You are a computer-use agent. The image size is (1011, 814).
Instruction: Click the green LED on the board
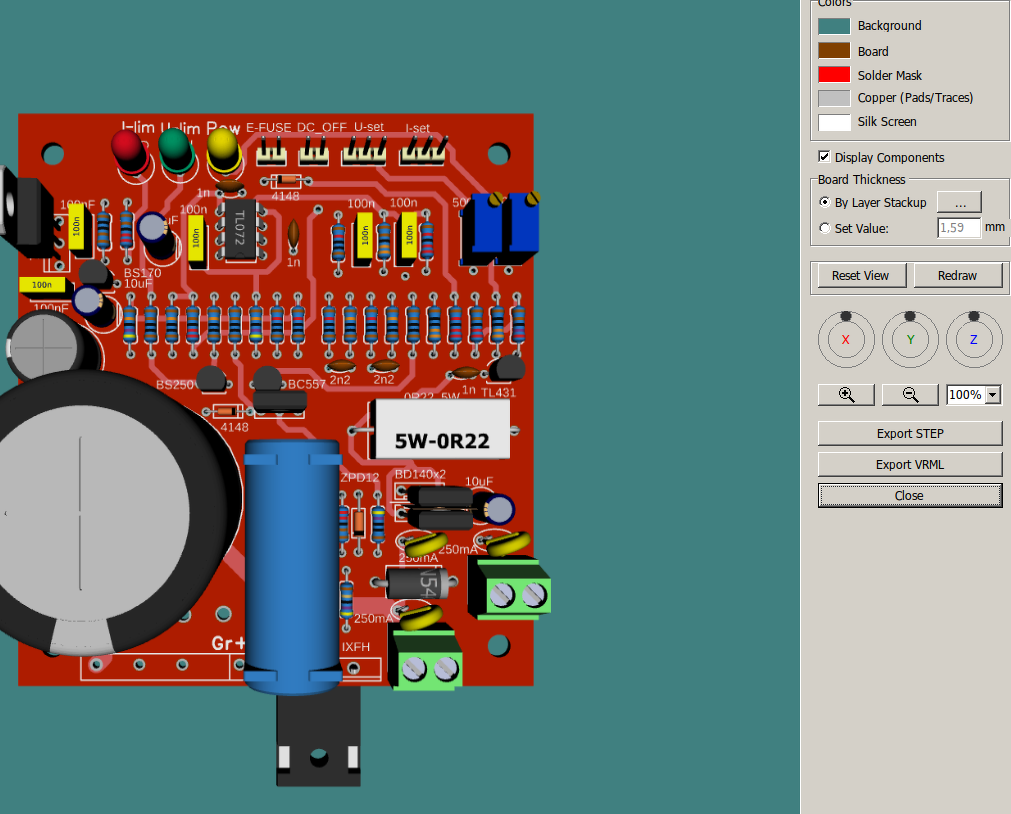[x=176, y=150]
